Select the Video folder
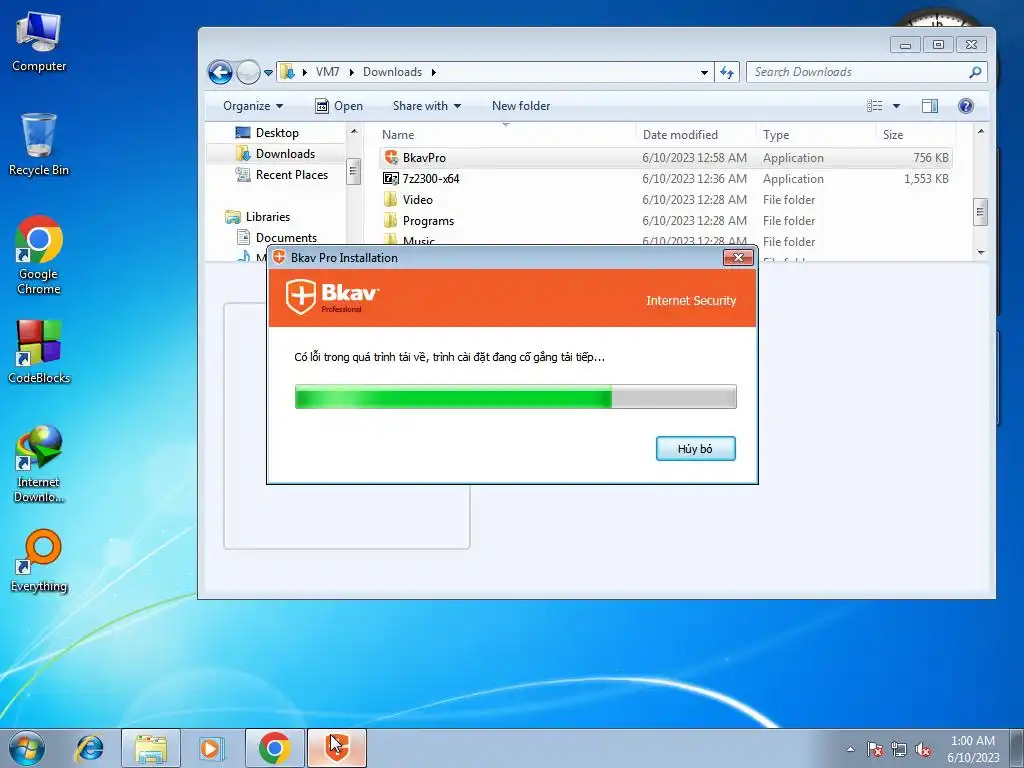Image resolution: width=1024 pixels, height=768 pixels. coord(665,199)
